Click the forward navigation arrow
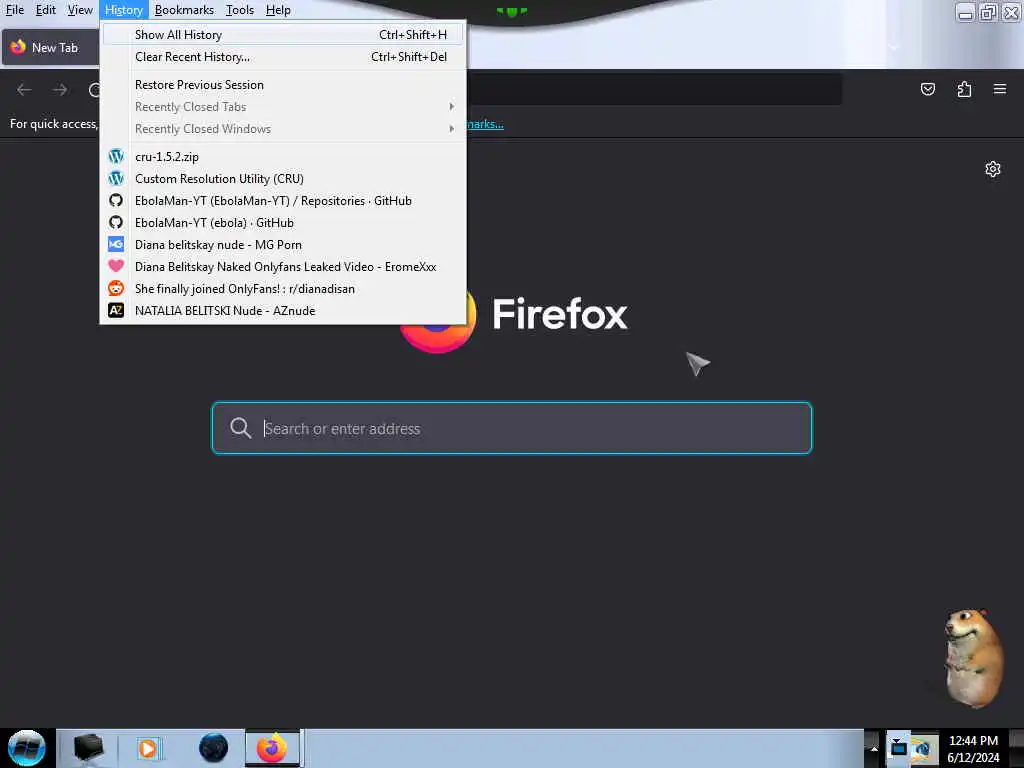Viewport: 1024px width, 768px height. pyautogui.click(x=60, y=89)
